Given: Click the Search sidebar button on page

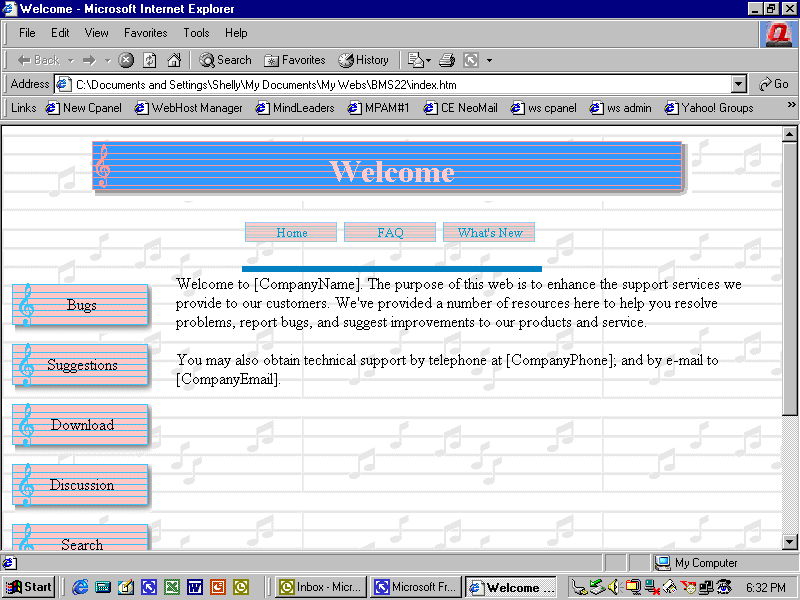Looking at the screenshot, I should coord(80,537).
